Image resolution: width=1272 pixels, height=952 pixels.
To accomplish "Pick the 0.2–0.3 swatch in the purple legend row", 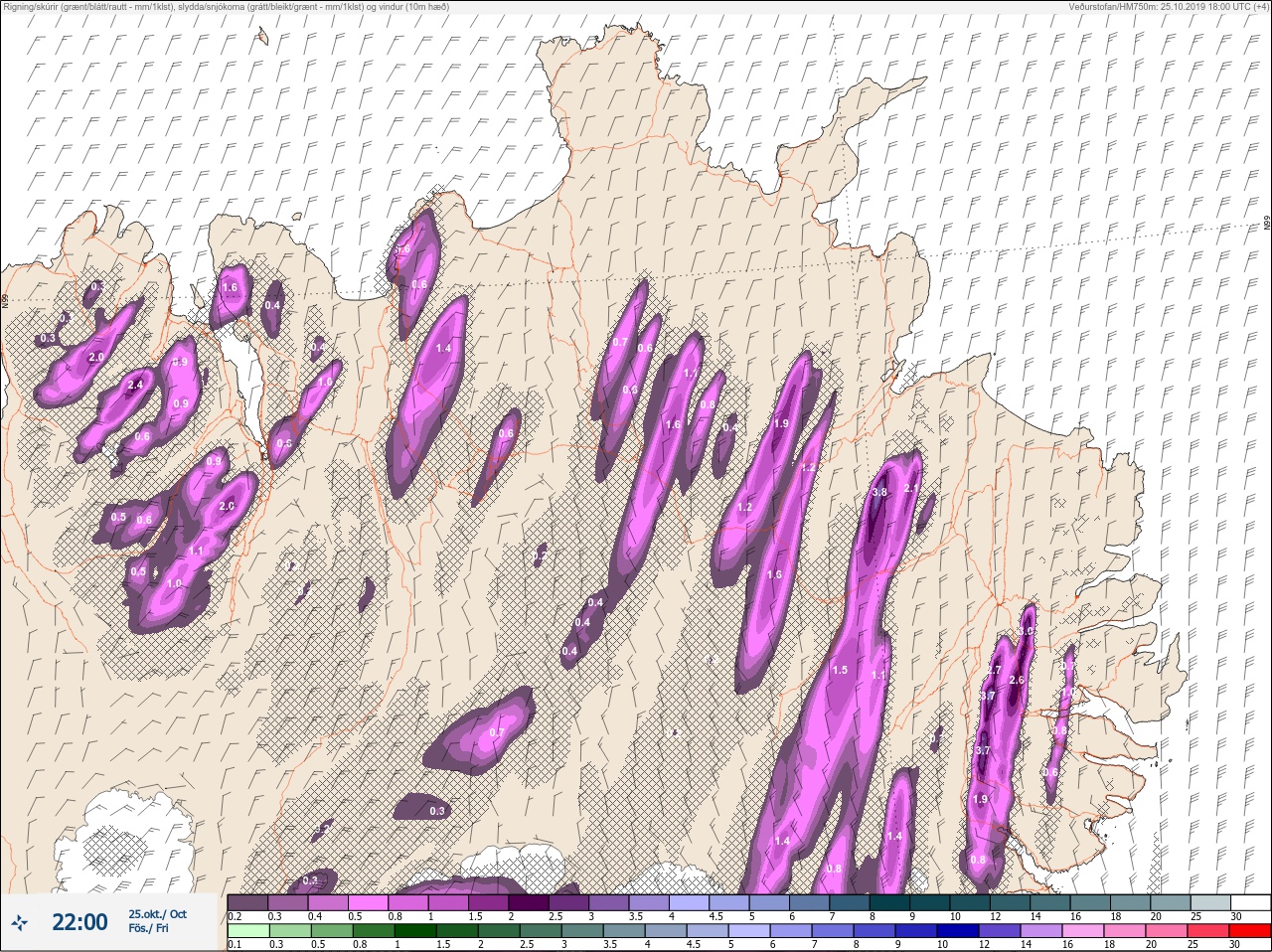I will coord(247,902).
